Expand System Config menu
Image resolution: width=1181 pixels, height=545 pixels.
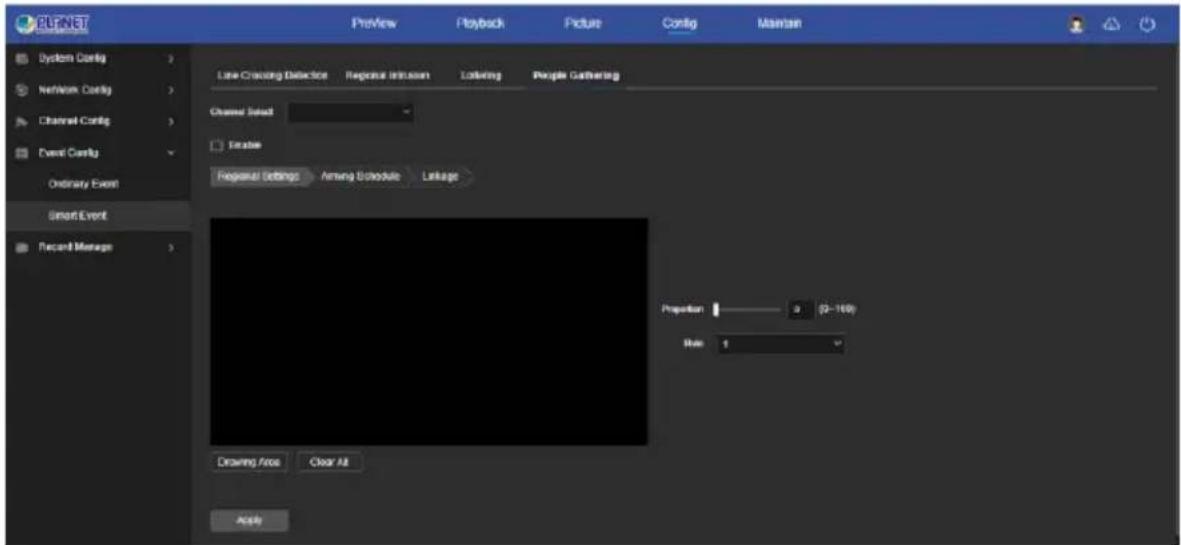172,59
